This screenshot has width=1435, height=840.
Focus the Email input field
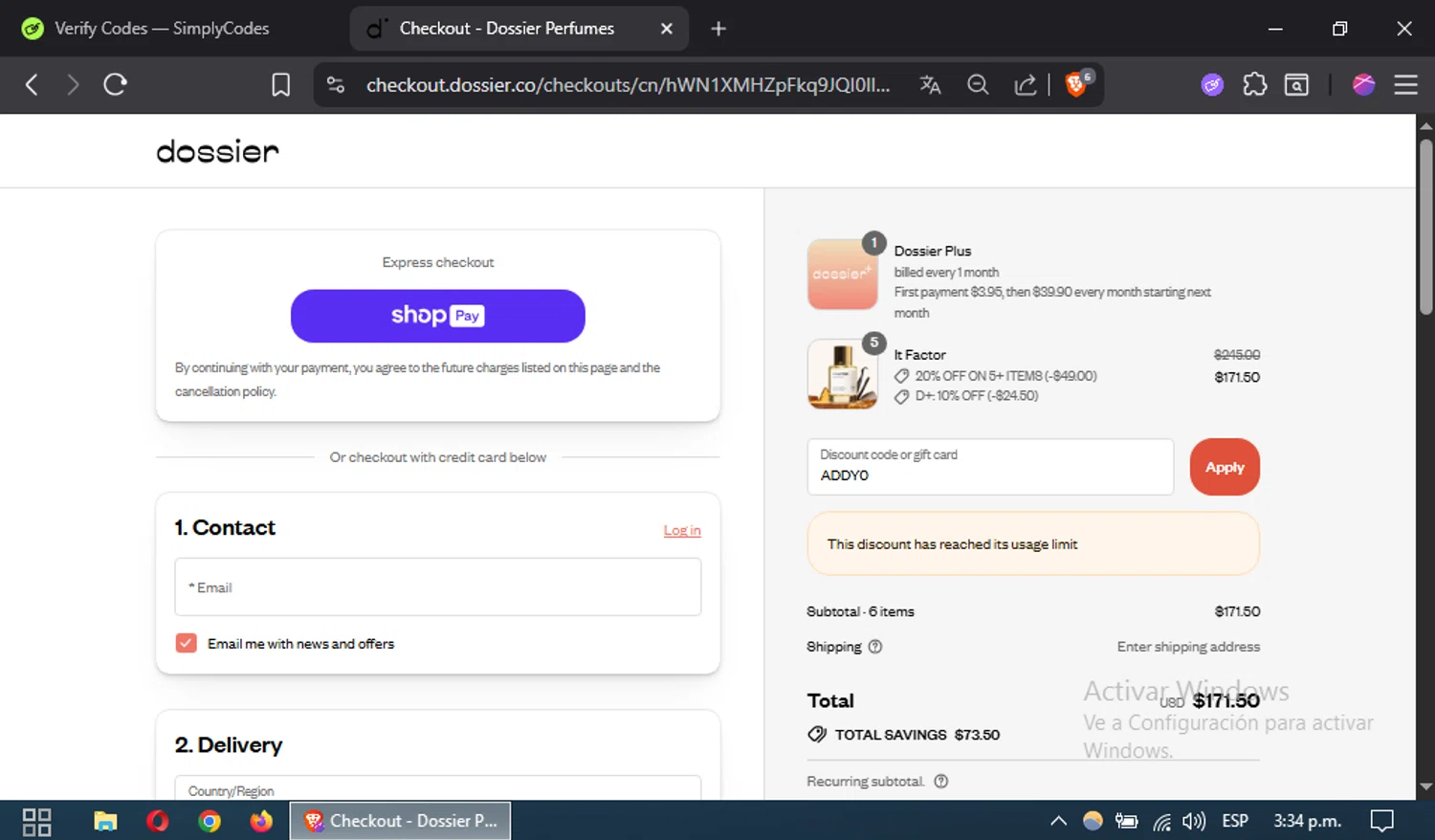pyautogui.click(x=438, y=586)
